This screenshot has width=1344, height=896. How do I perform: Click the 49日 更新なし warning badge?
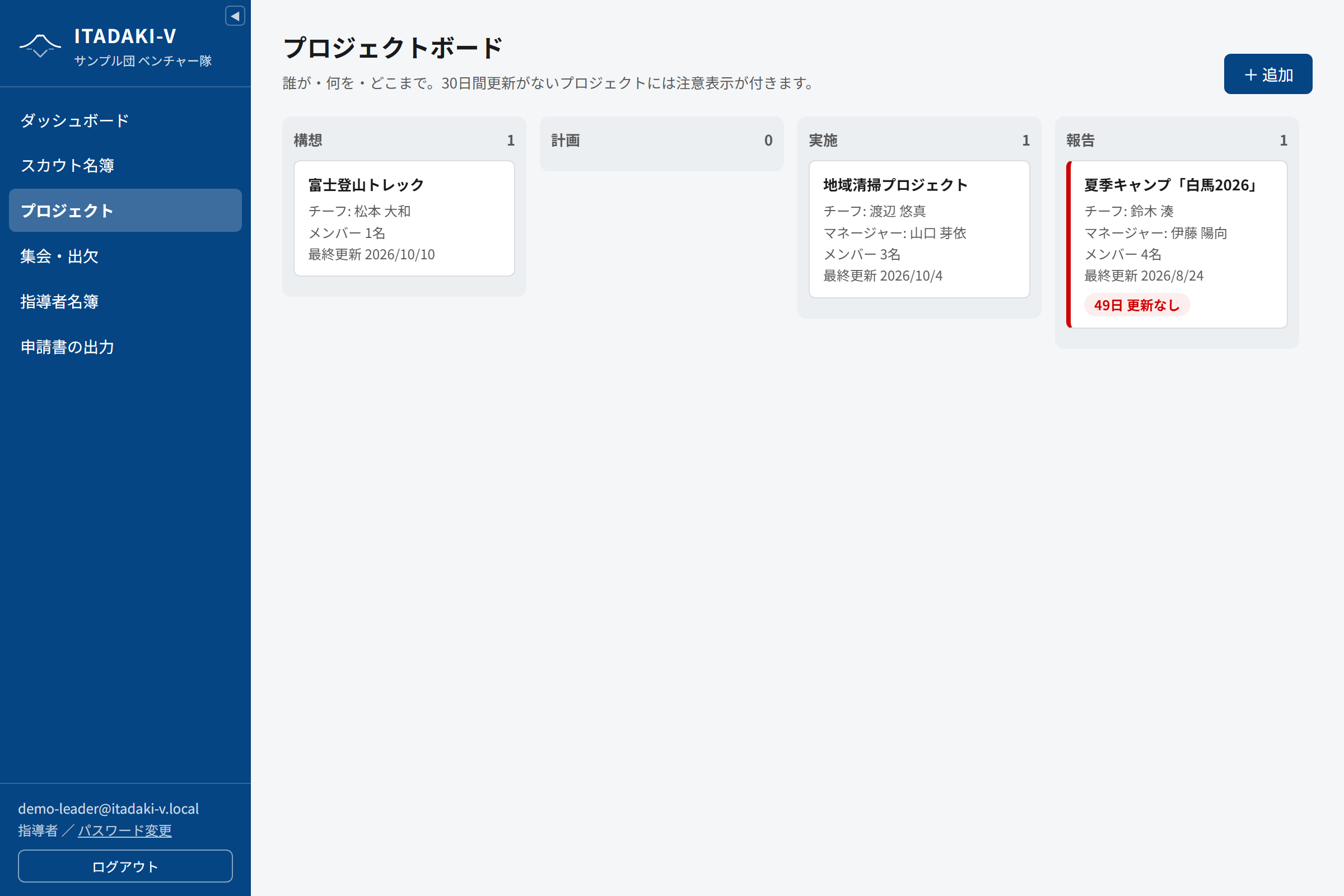tap(1137, 305)
